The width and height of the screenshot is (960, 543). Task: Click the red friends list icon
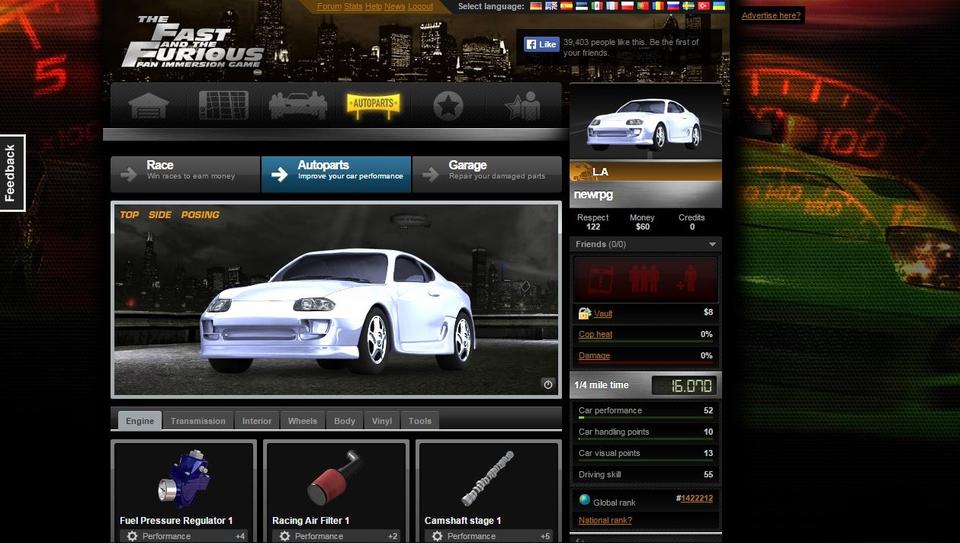(x=601, y=279)
